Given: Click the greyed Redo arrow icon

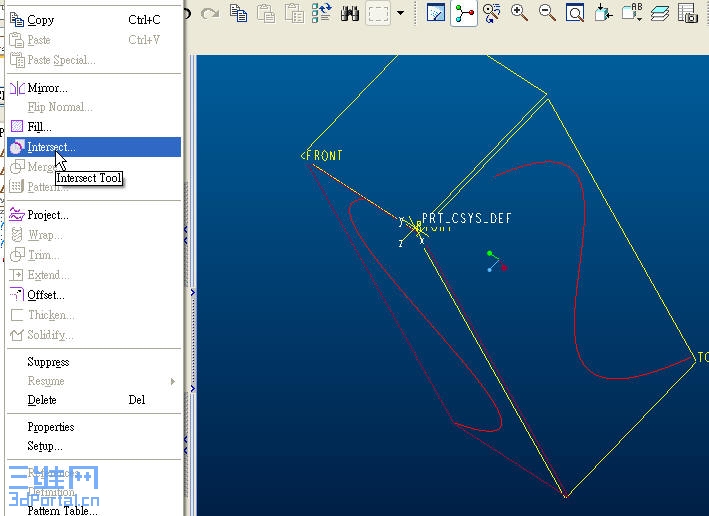Looking at the screenshot, I should click(x=210, y=14).
